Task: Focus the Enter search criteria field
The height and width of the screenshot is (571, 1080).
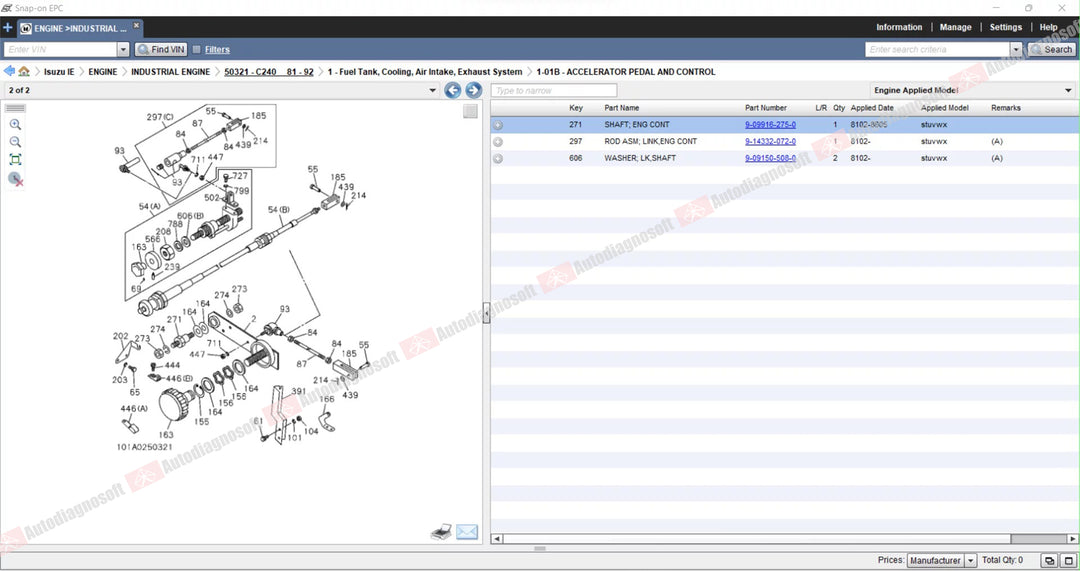Action: (x=937, y=50)
